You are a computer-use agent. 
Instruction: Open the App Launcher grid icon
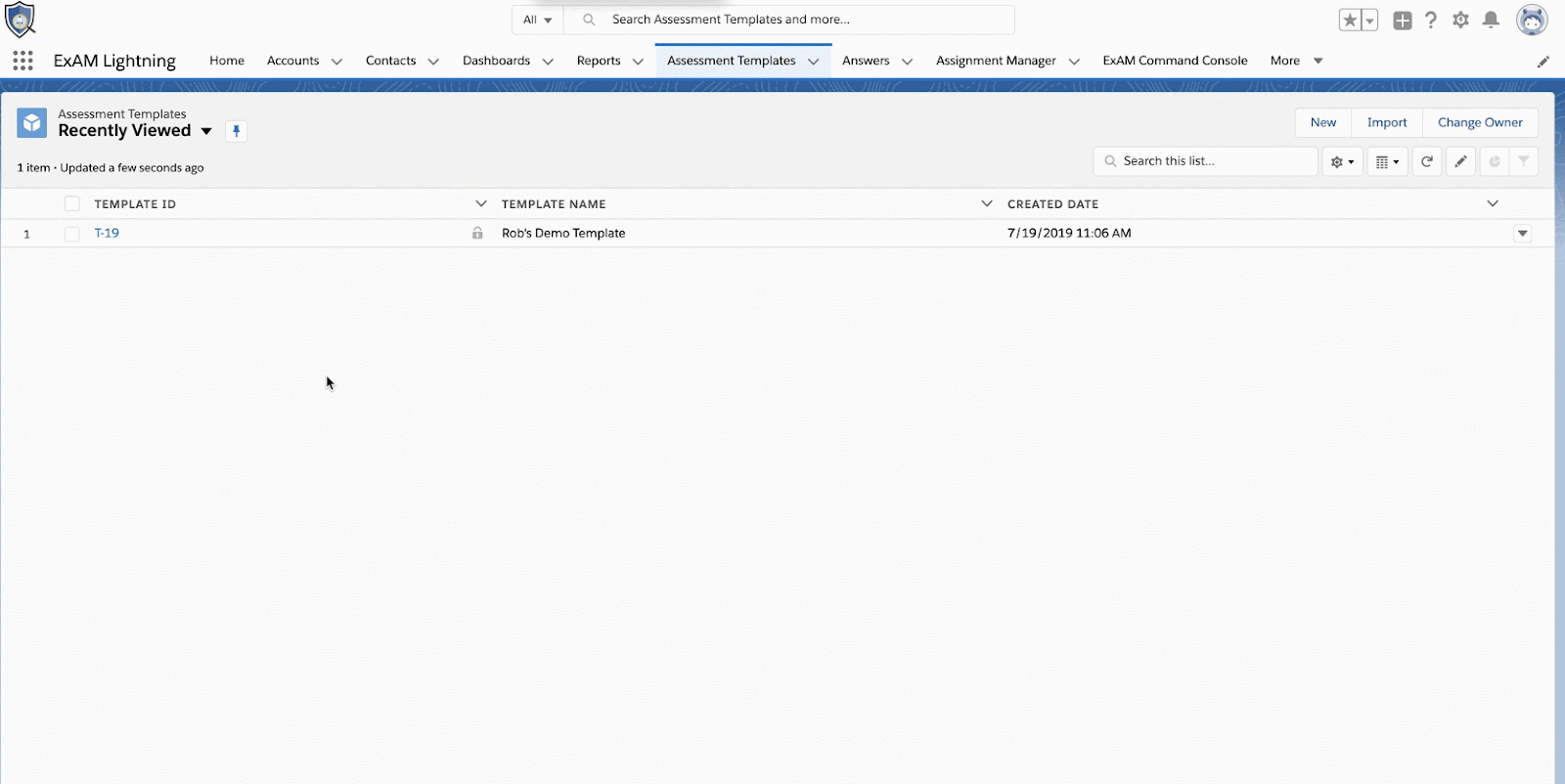23,61
